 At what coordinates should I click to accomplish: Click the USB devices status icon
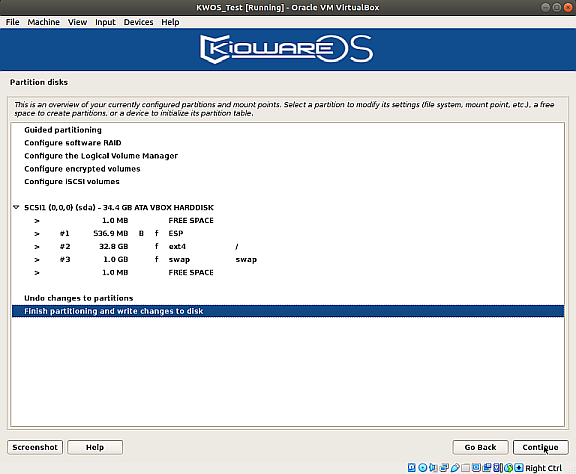coord(455,468)
